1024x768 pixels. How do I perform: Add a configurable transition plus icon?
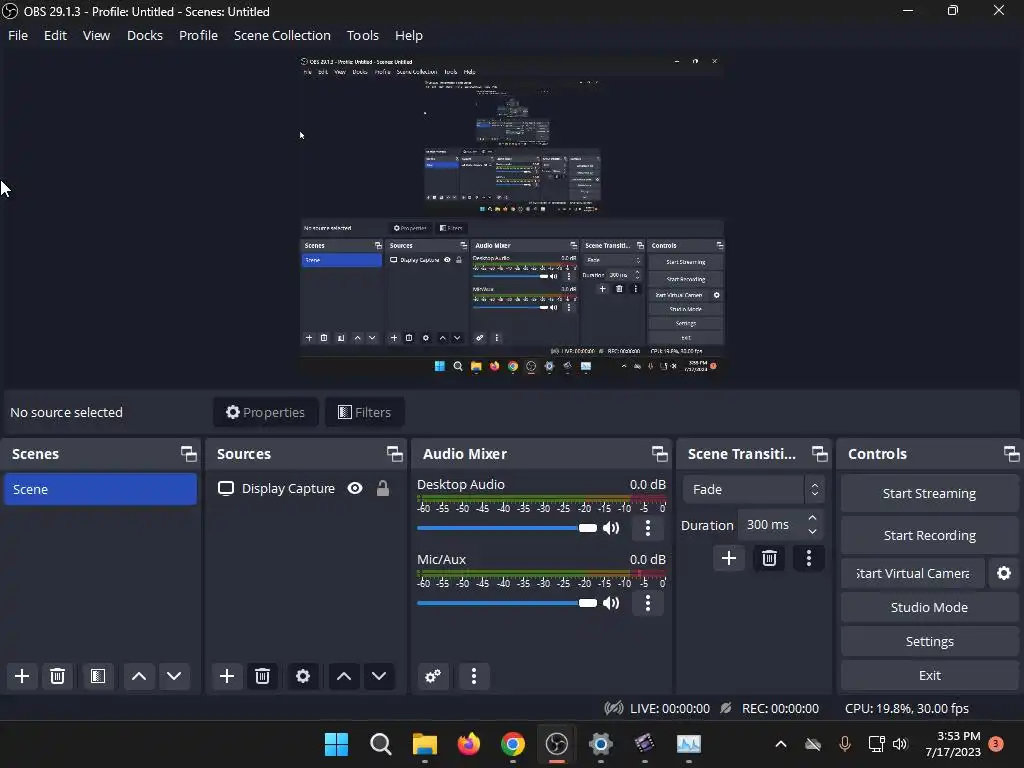[x=729, y=558]
